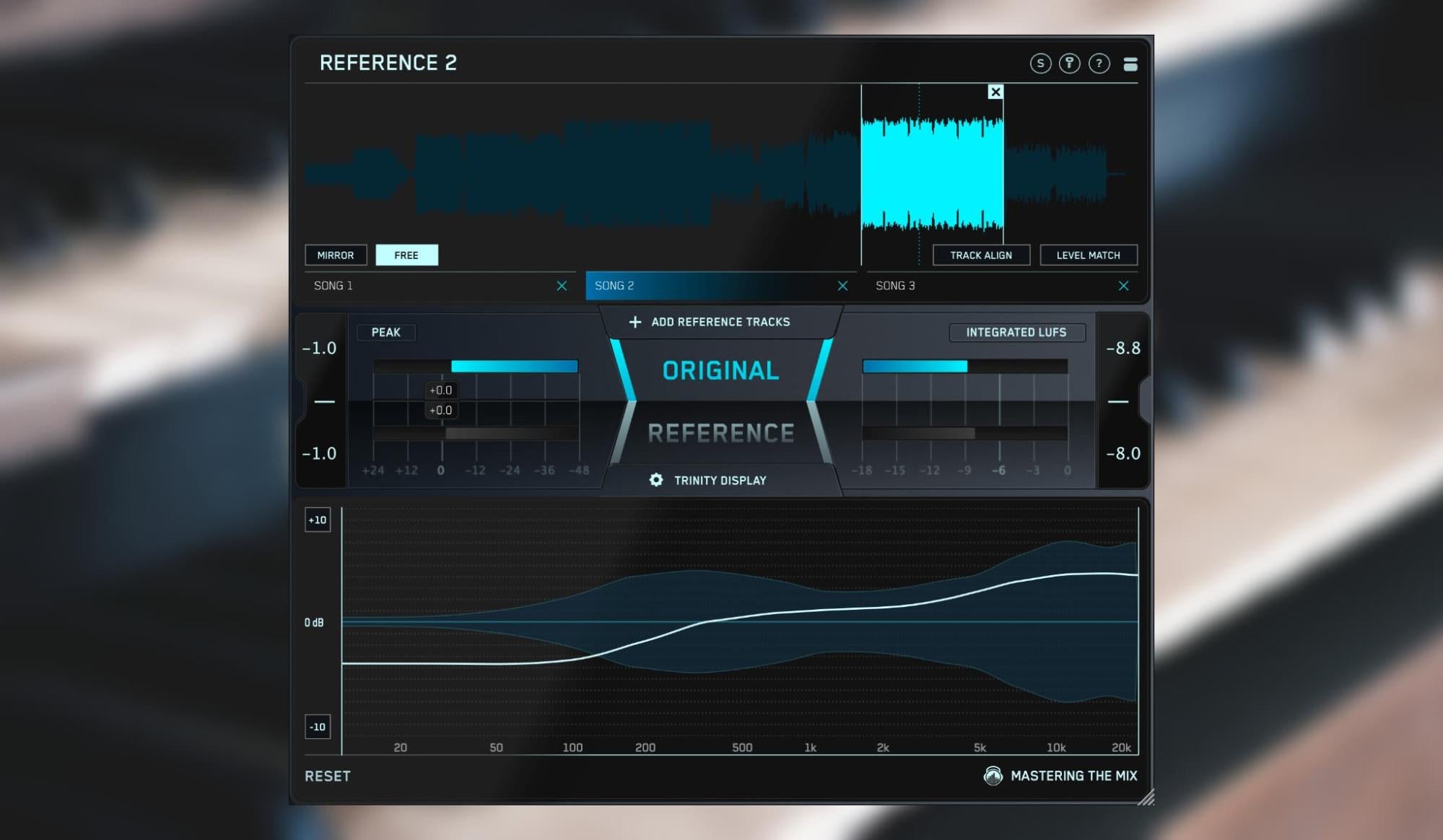Open the Peak meter type dropdown
Viewport: 1443px width, 840px height.
[386, 332]
